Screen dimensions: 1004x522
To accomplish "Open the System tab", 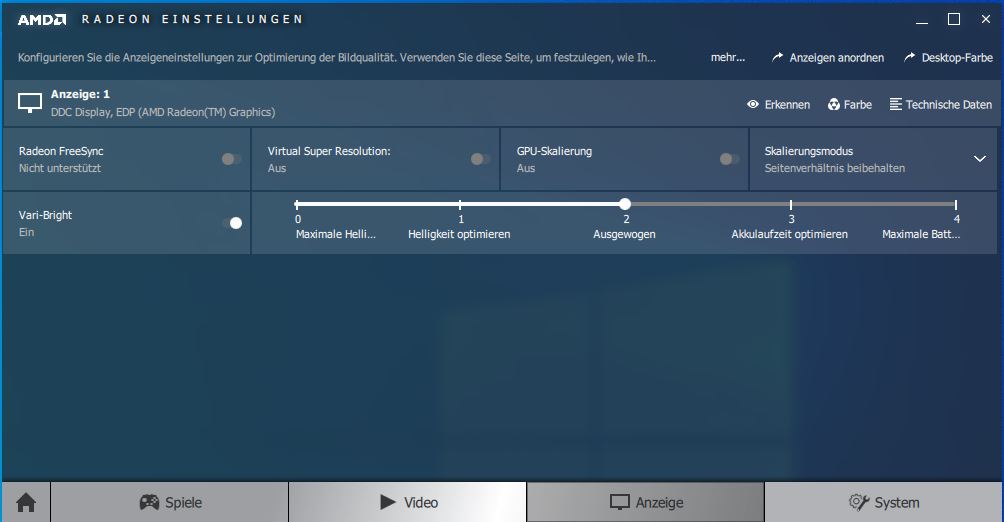I will tap(884, 502).
